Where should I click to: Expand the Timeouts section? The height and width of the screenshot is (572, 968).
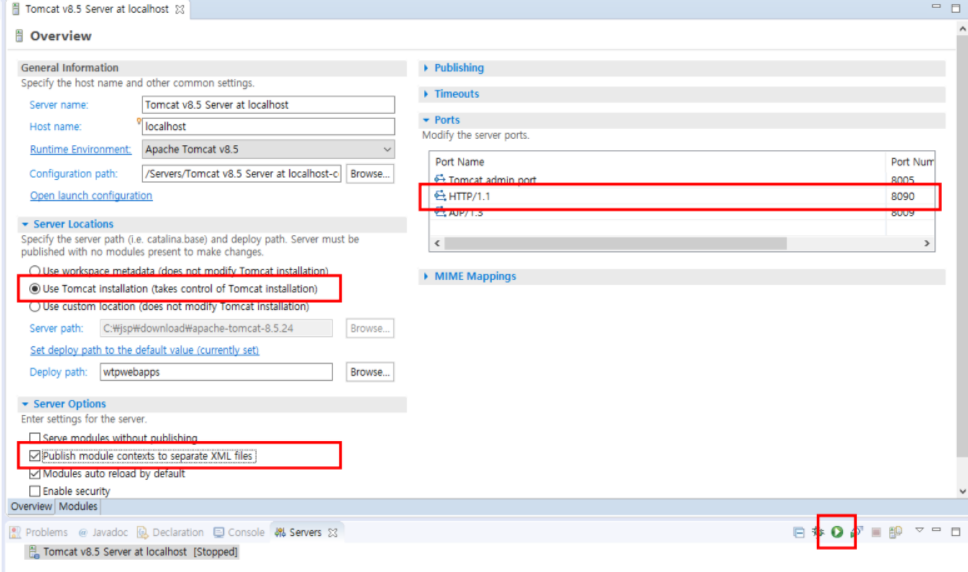point(426,94)
